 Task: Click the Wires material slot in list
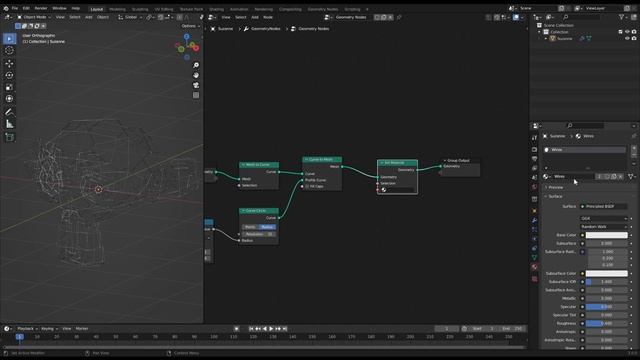584,150
